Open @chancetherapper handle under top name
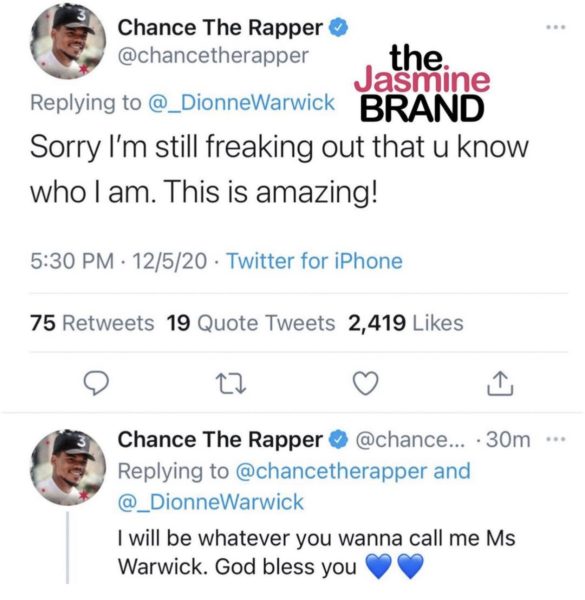The width and height of the screenshot is (585, 600). click(213, 56)
